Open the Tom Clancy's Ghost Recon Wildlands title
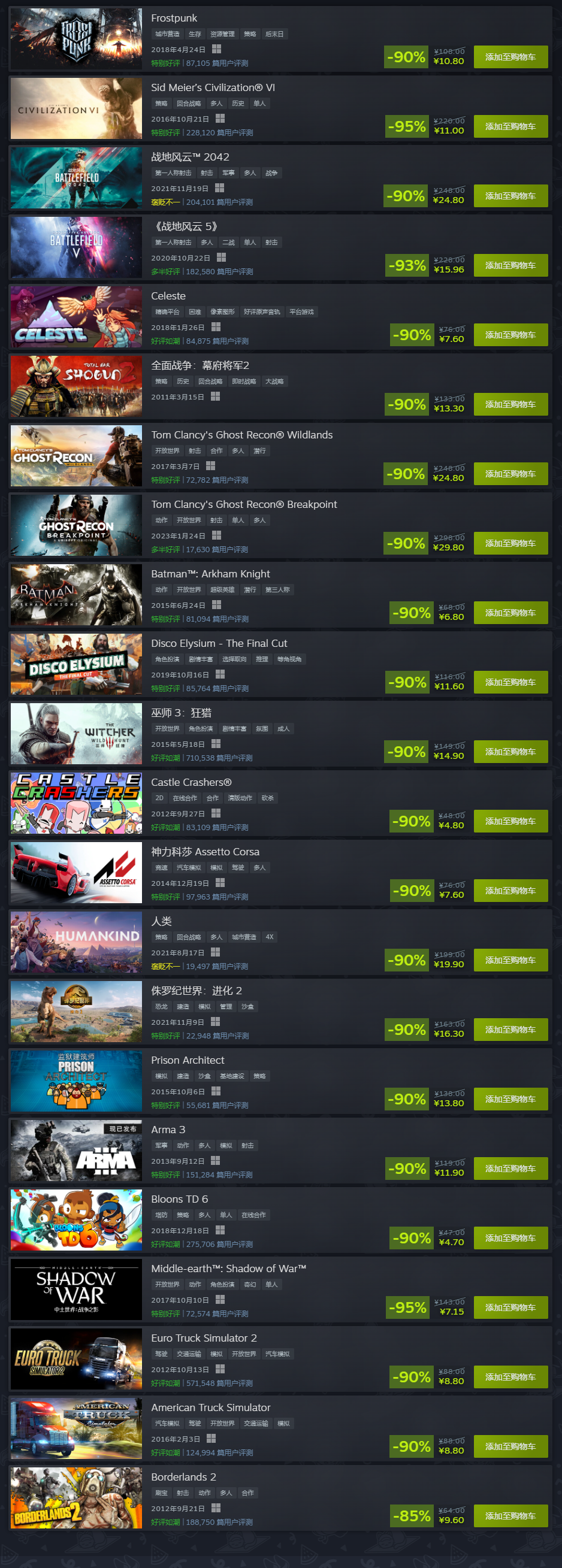The height and width of the screenshot is (1568, 562). tap(241, 435)
